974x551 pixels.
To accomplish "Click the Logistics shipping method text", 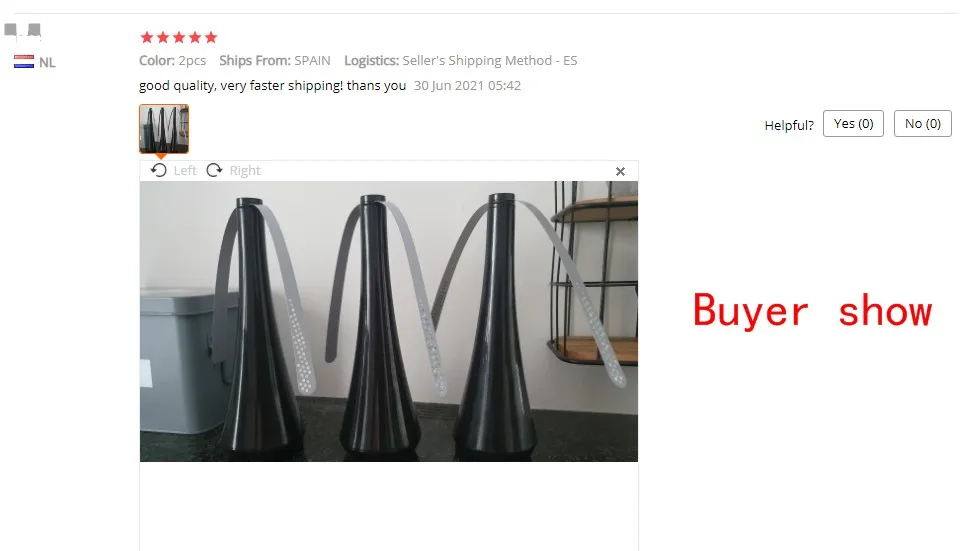I will pos(460,60).
